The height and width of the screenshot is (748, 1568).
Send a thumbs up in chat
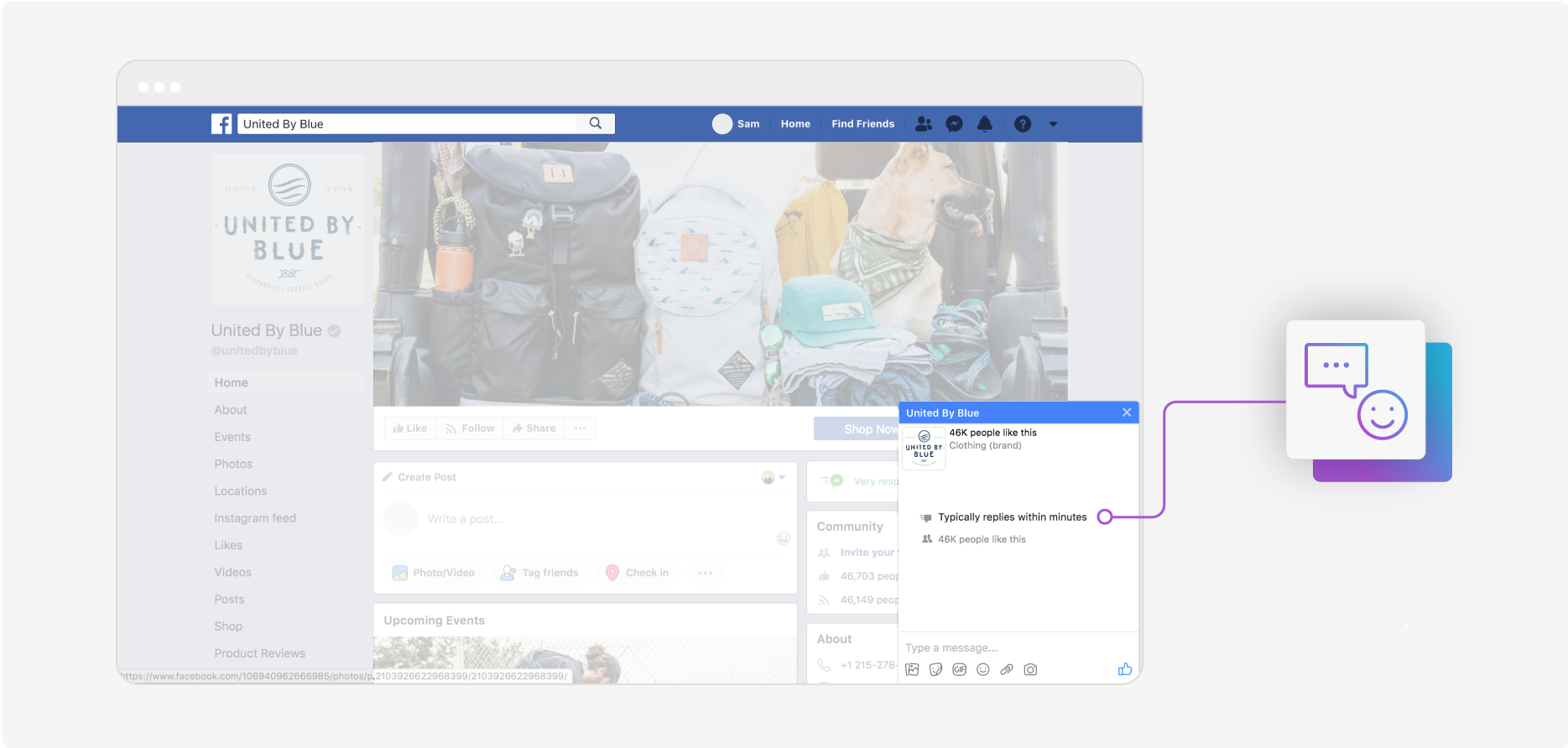click(1125, 669)
